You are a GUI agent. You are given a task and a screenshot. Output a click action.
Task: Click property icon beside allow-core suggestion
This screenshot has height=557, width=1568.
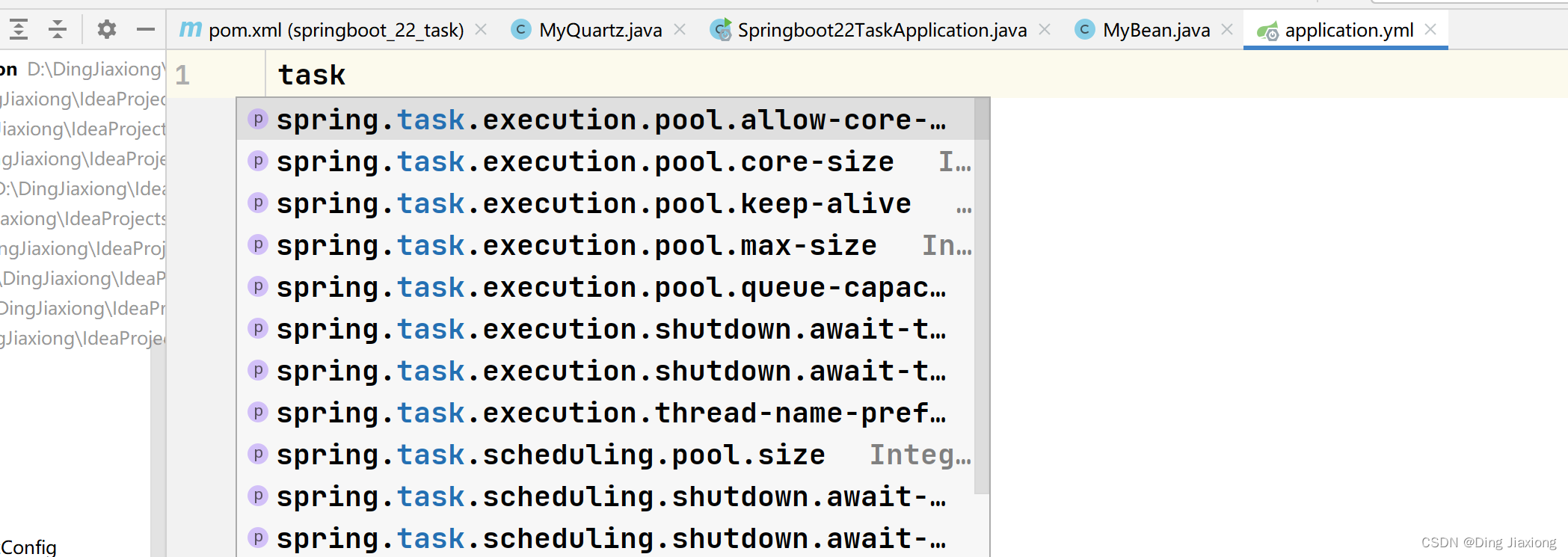(x=258, y=119)
